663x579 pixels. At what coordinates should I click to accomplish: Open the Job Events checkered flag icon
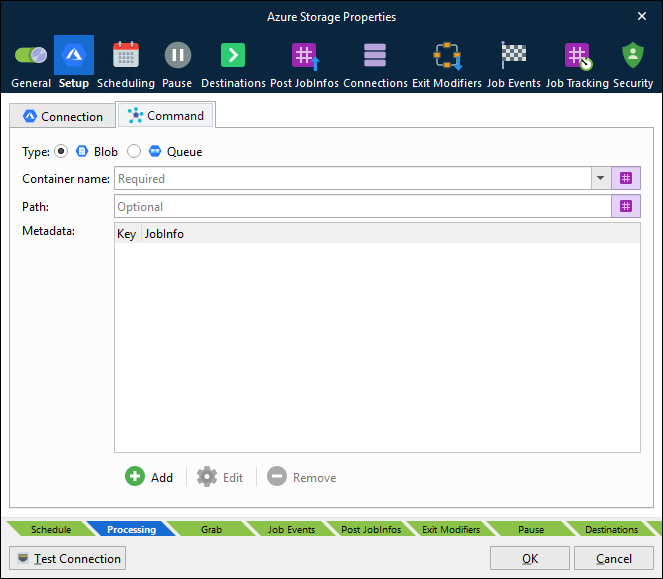(513, 55)
